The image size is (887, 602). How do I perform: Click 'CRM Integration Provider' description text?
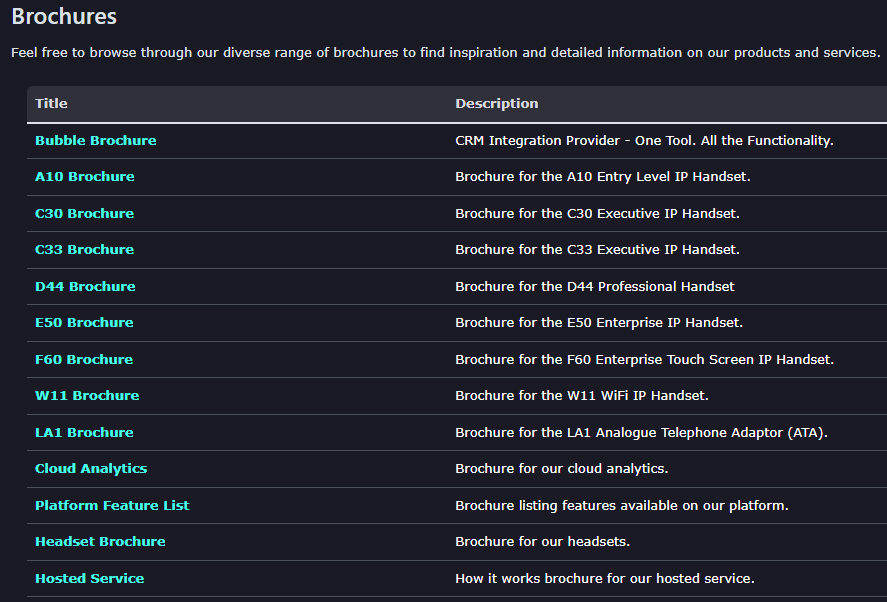644,140
